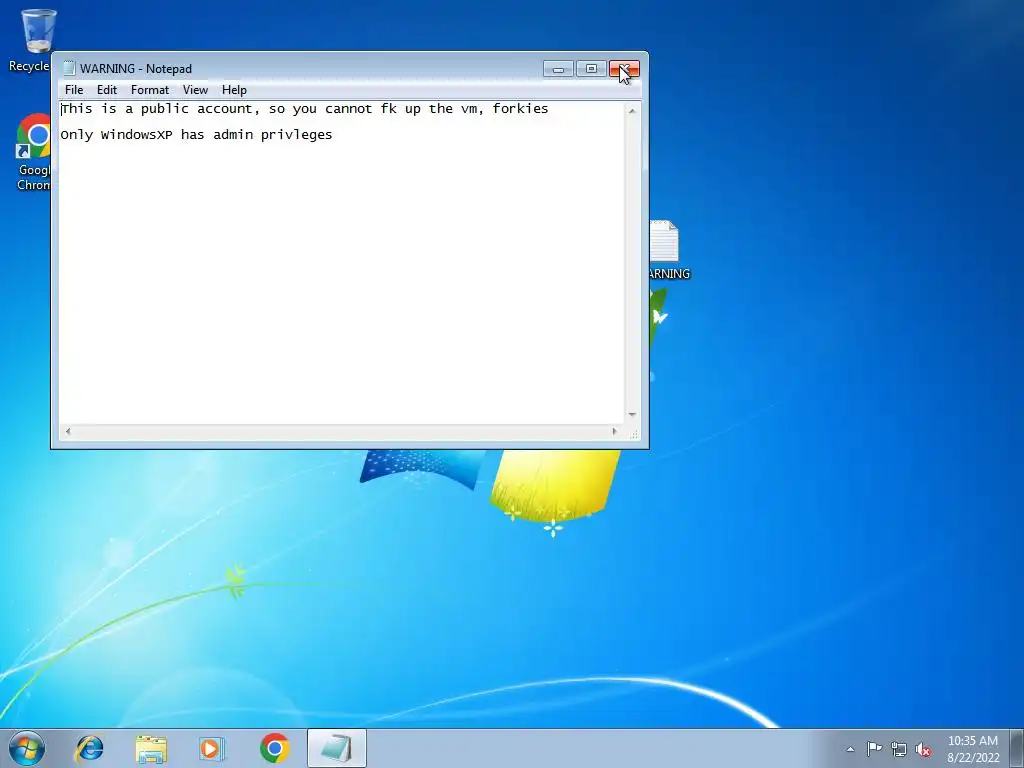Open the View menu in Notepad

pos(195,89)
